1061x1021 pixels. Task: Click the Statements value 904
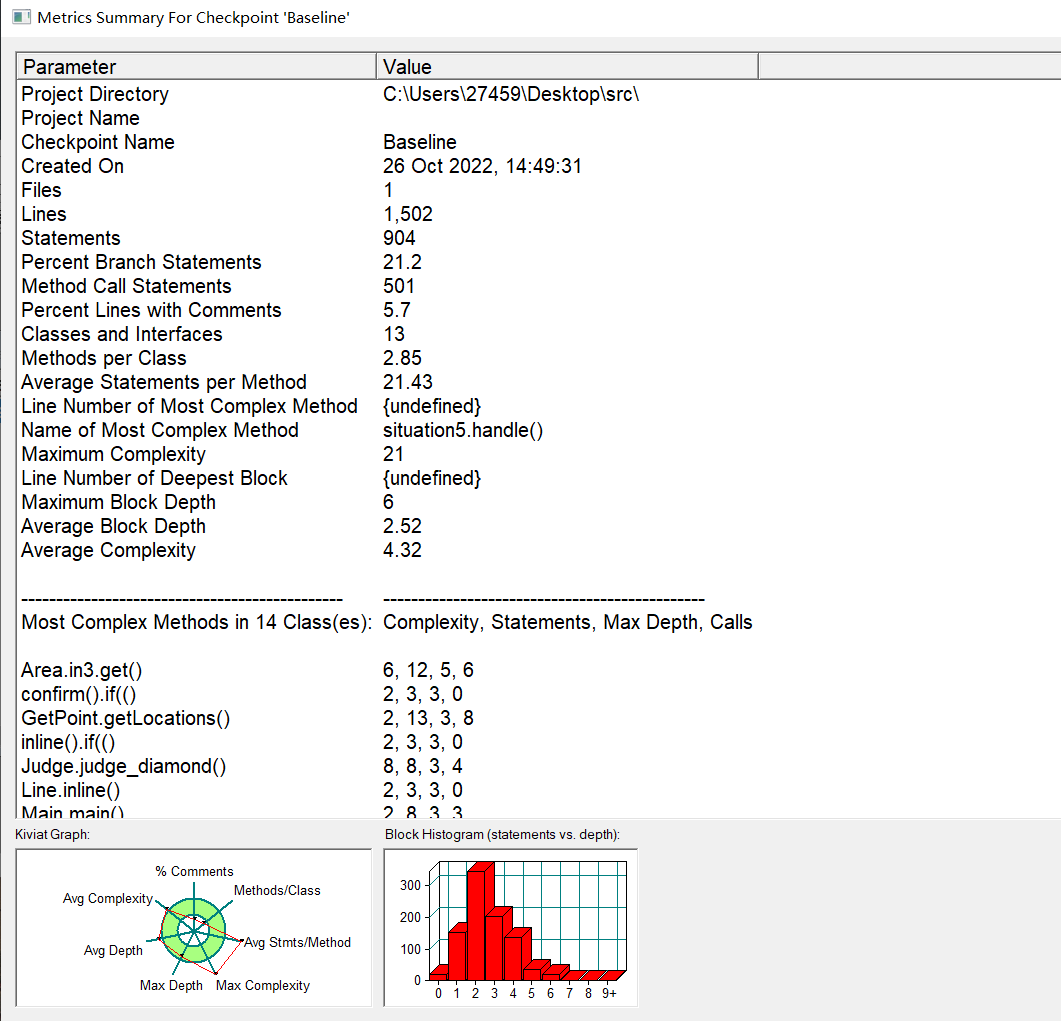[399, 238]
